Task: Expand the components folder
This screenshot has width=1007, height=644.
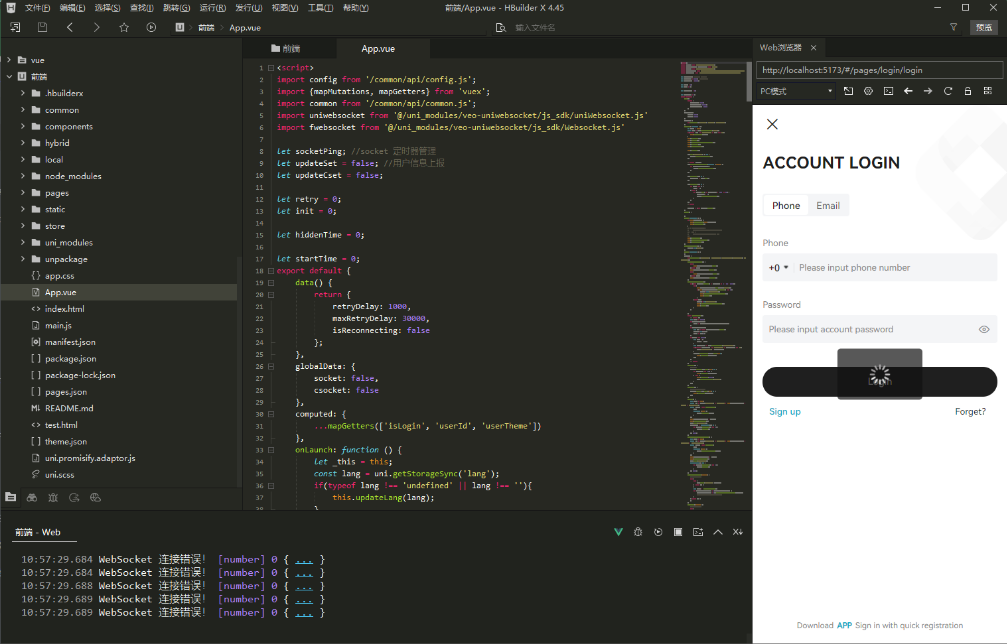Action: point(68,126)
